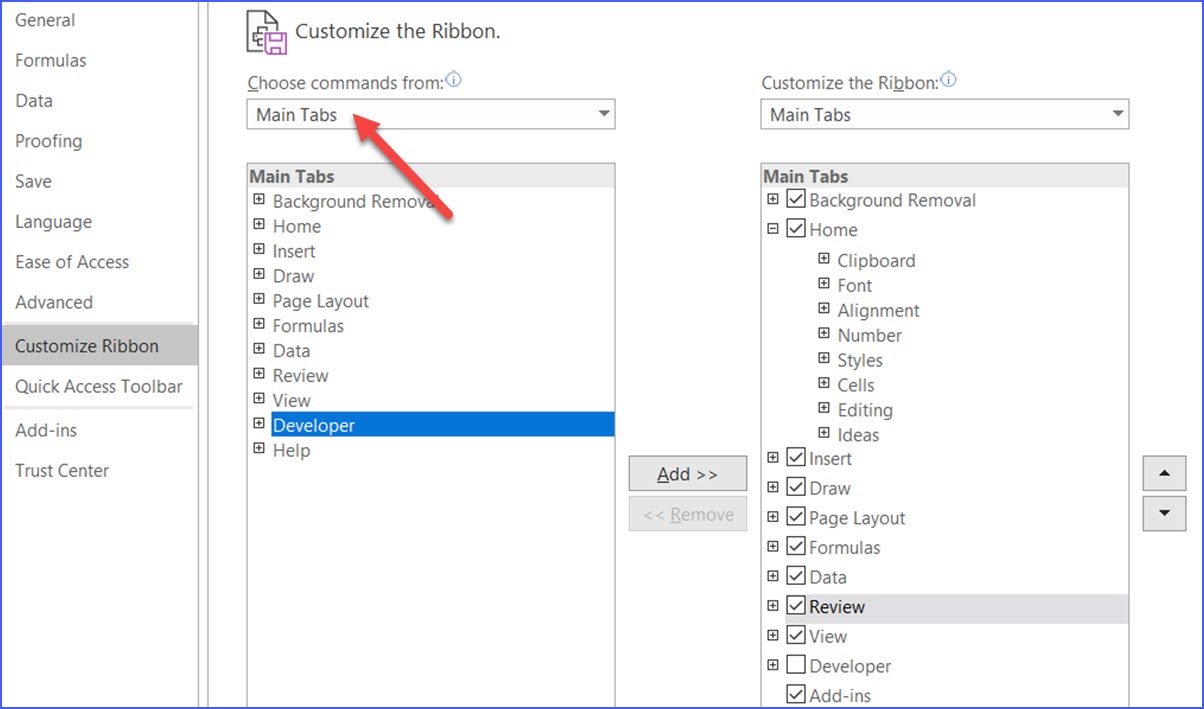Switch to Quick Access Toolbar settings

(x=99, y=387)
